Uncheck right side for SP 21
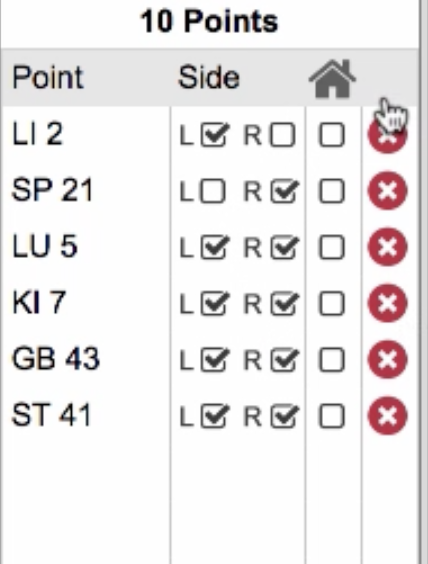Screen dimensions: 428x564 click(x=284, y=191)
